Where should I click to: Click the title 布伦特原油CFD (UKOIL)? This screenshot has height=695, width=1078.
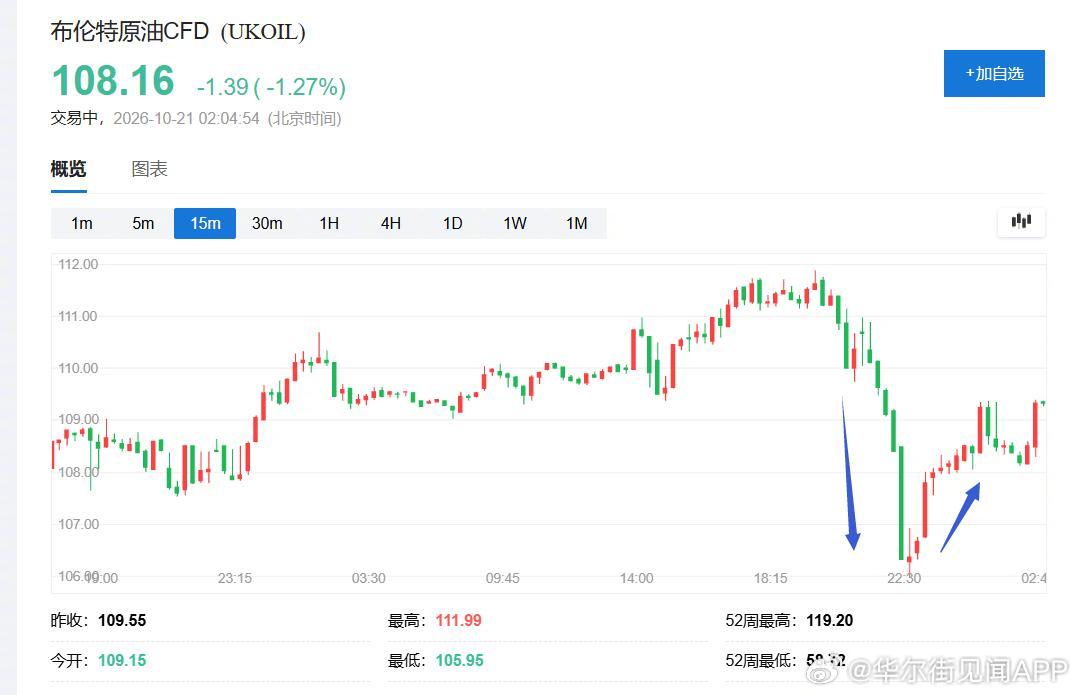point(178,32)
